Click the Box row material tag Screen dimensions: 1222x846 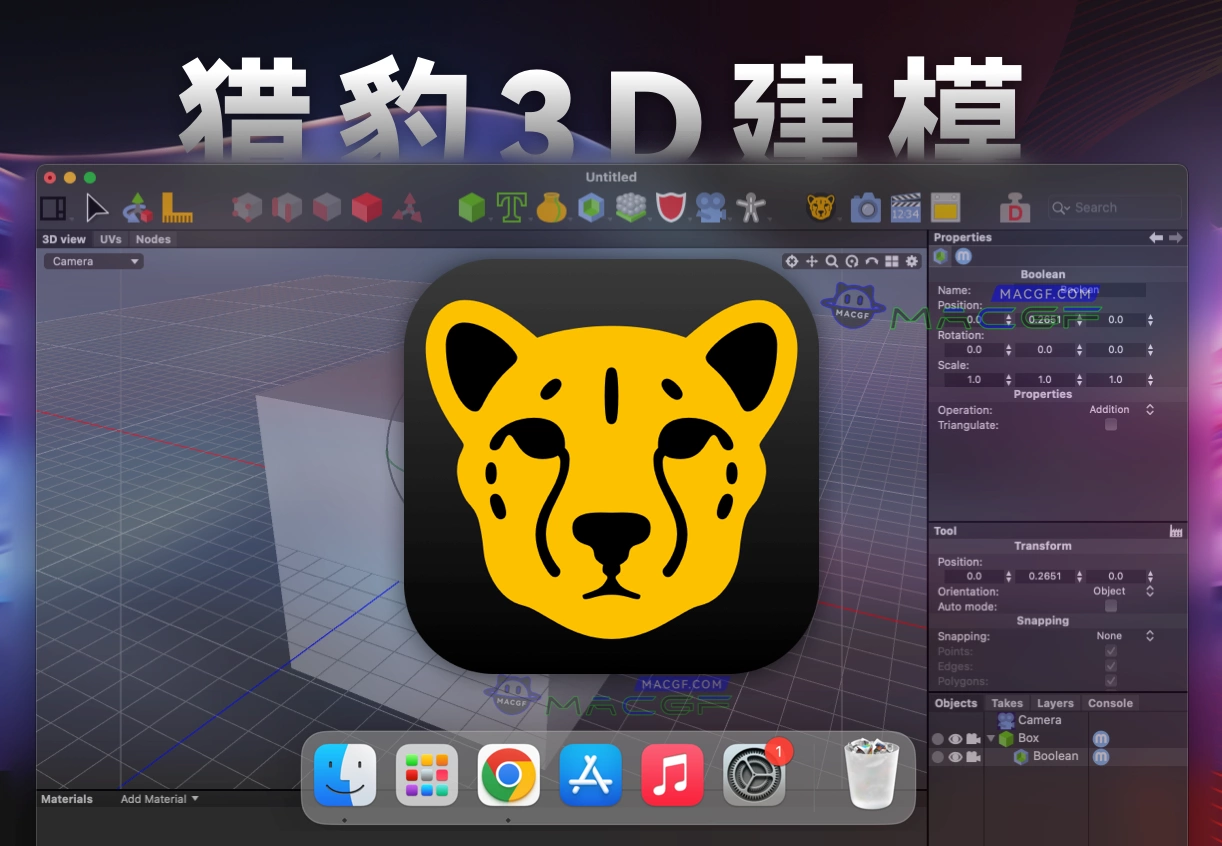click(1101, 739)
